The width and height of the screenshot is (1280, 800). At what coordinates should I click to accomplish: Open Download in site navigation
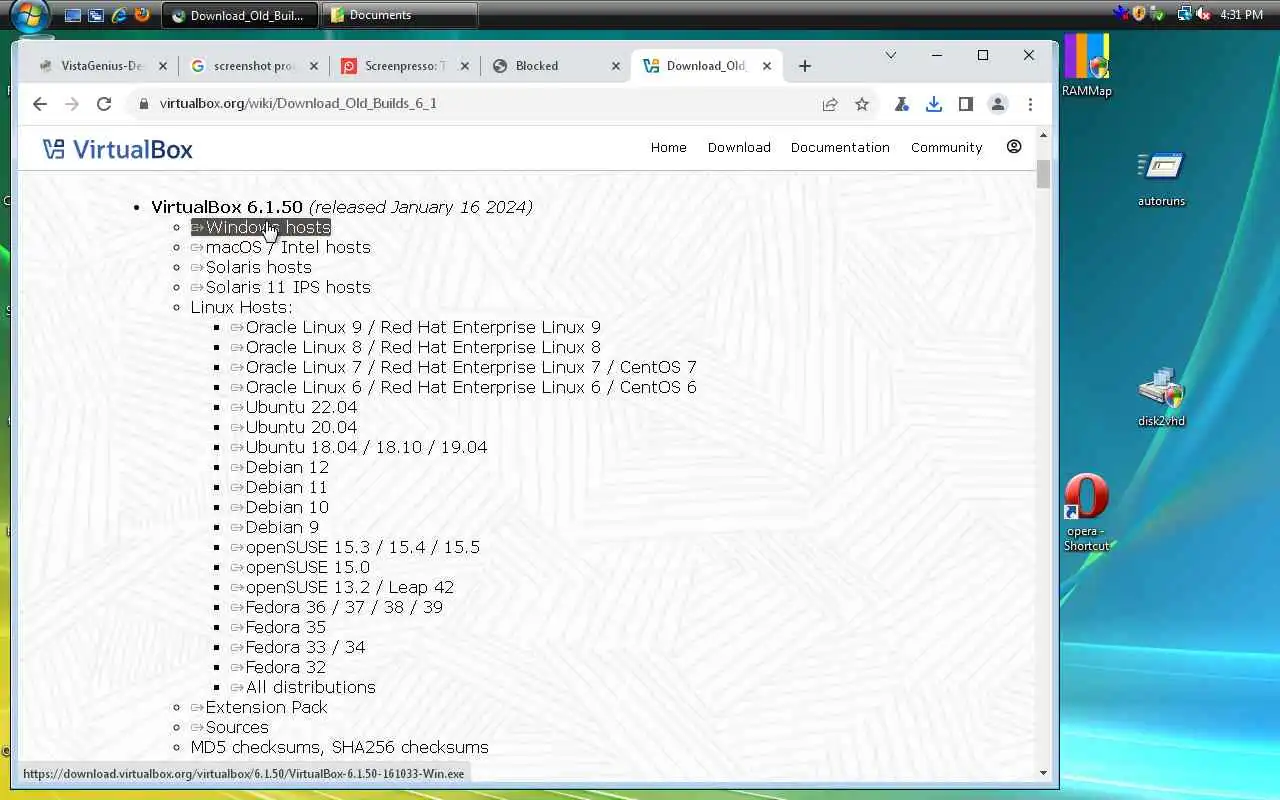click(739, 147)
